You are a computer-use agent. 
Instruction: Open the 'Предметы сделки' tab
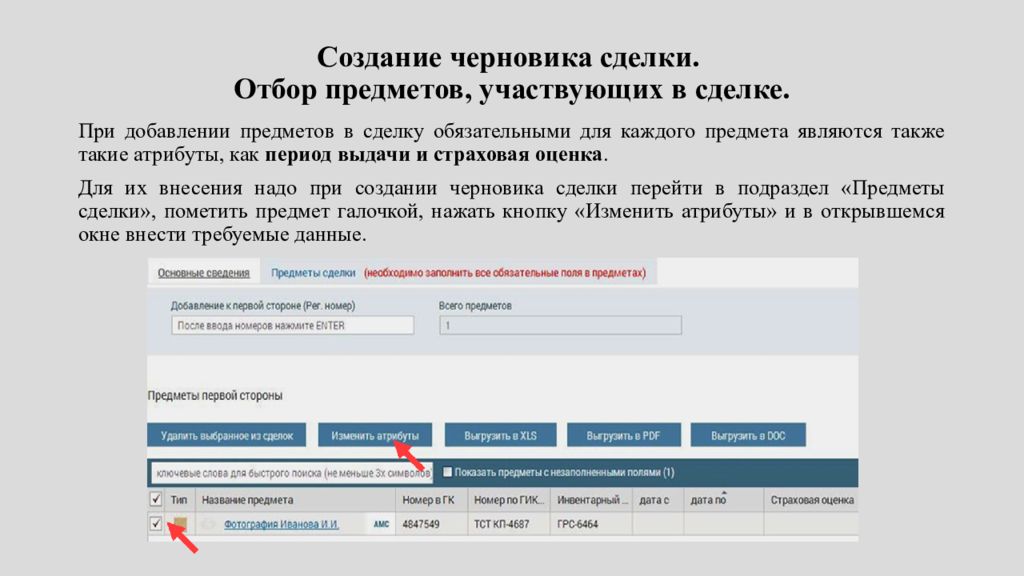coord(313,272)
